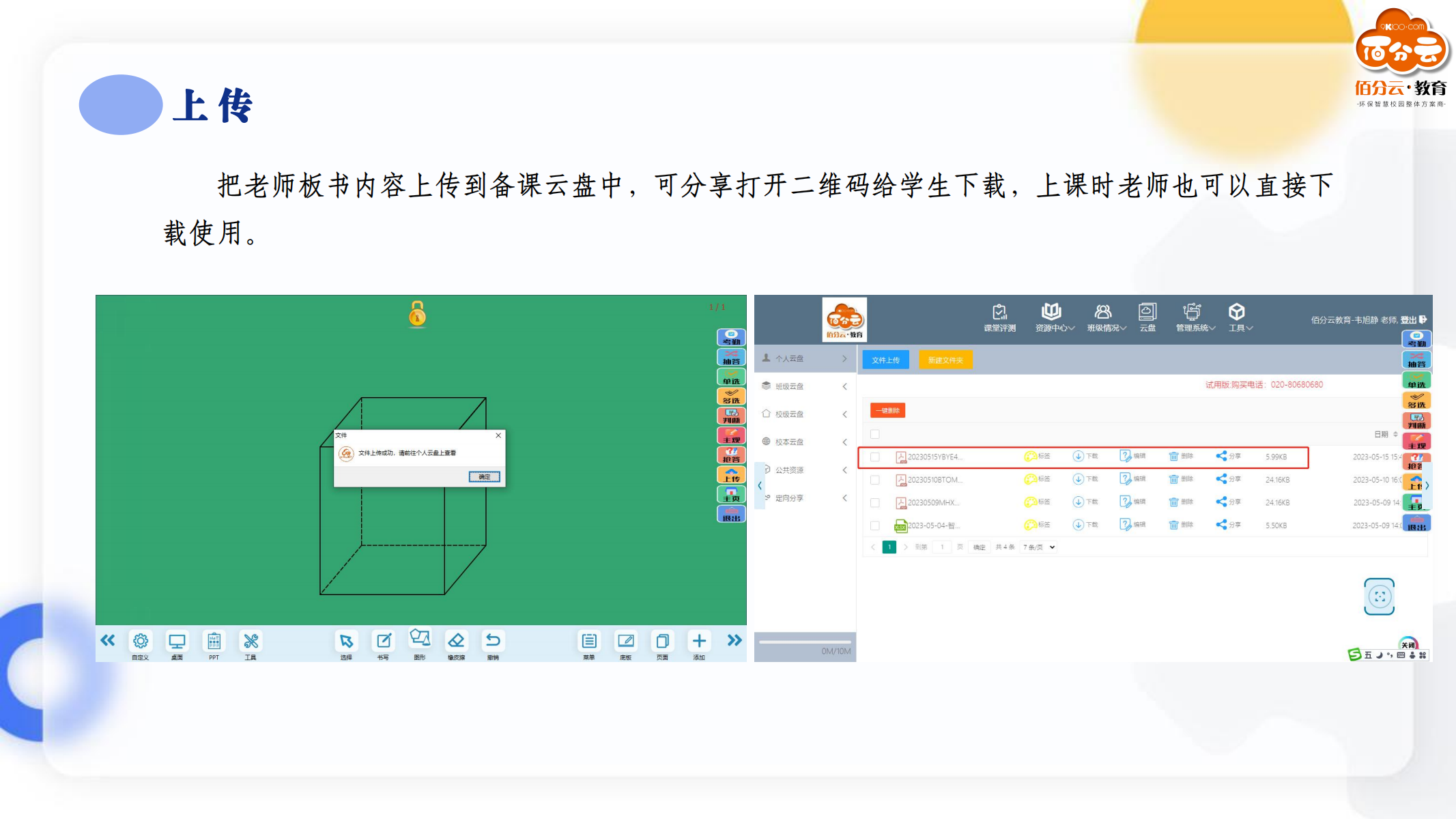Expand the 公共资源 sidebar item
The height and width of the screenshot is (819, 1456).
click(x=805, y=470)
